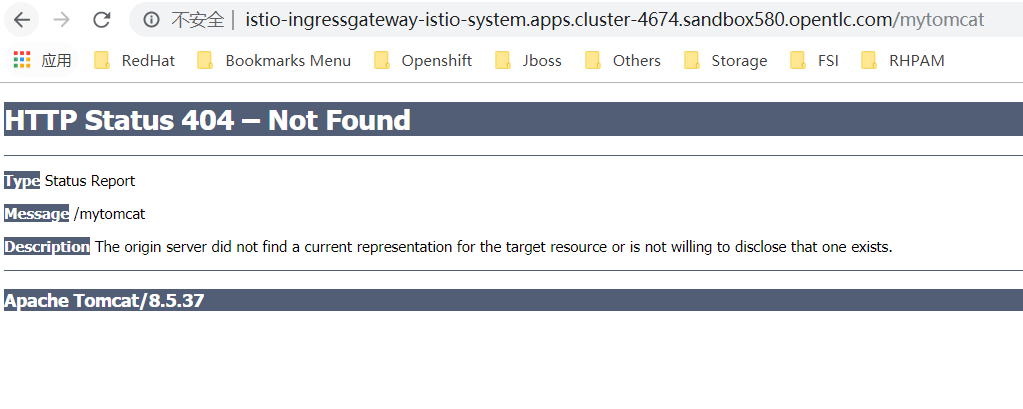Click the Storage bookmark folder icon
This screenshot has height=409, width=1023.
coord(692,61)
